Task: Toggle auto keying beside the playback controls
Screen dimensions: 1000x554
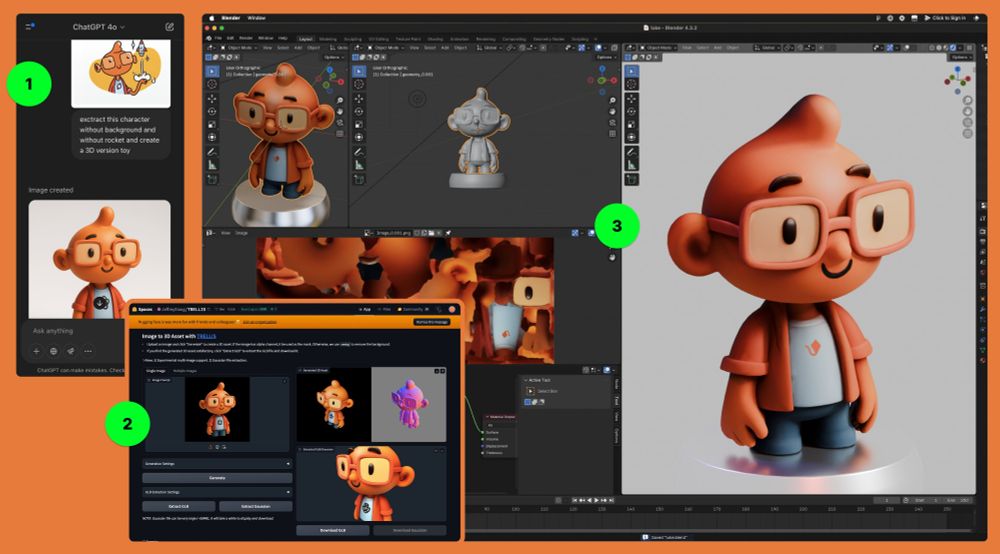Action: pos(559,500)
